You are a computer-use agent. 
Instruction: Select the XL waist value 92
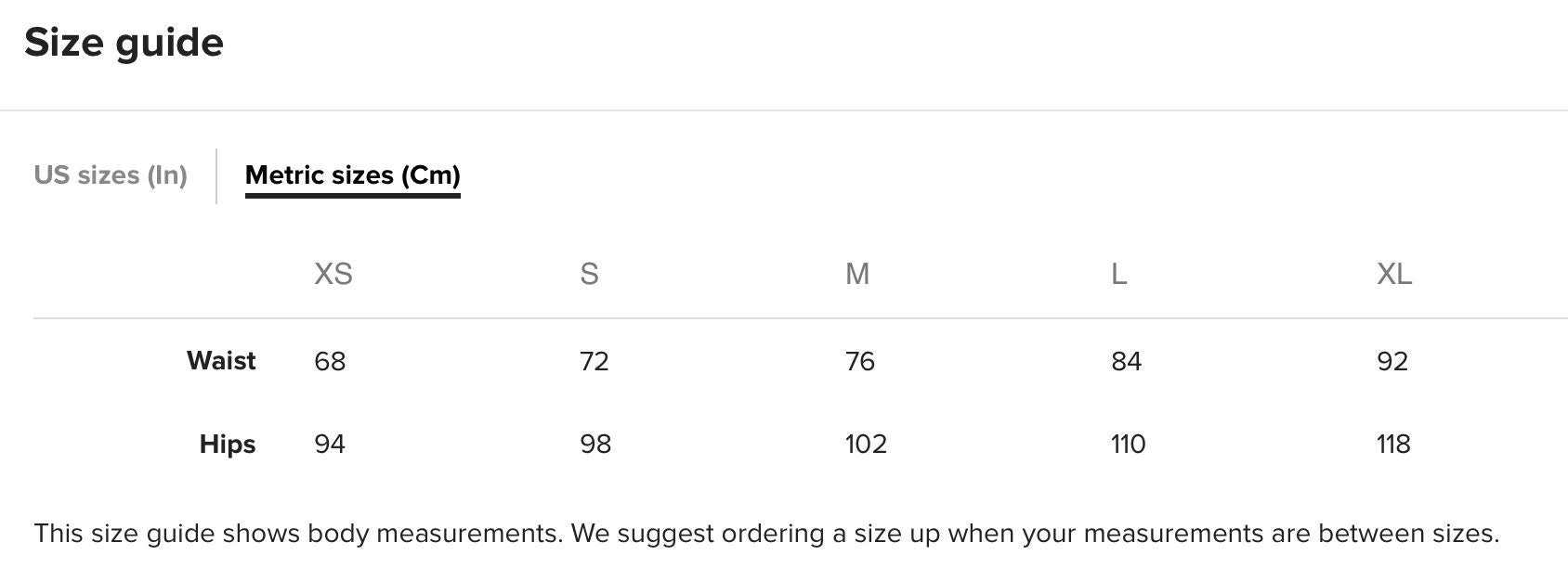[1392, 361]
